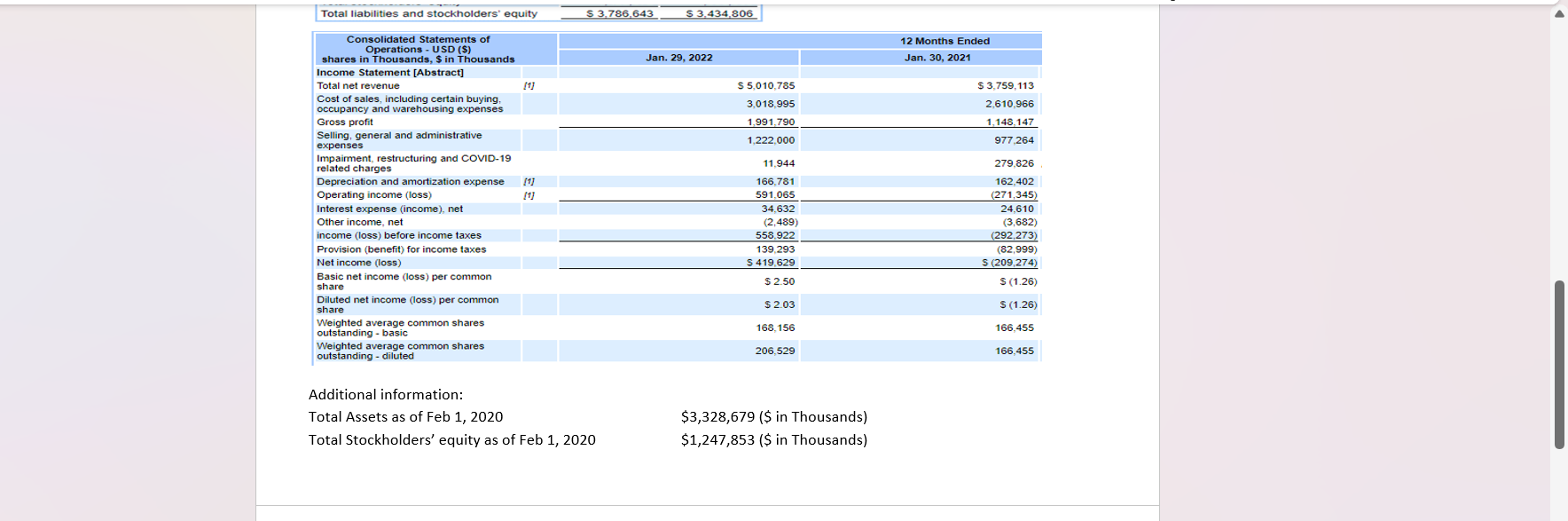Screen dimensions: 1568x521
Task: Select 'Total liabilities and stockholders' equity' row label
Action: coord(429,13)
